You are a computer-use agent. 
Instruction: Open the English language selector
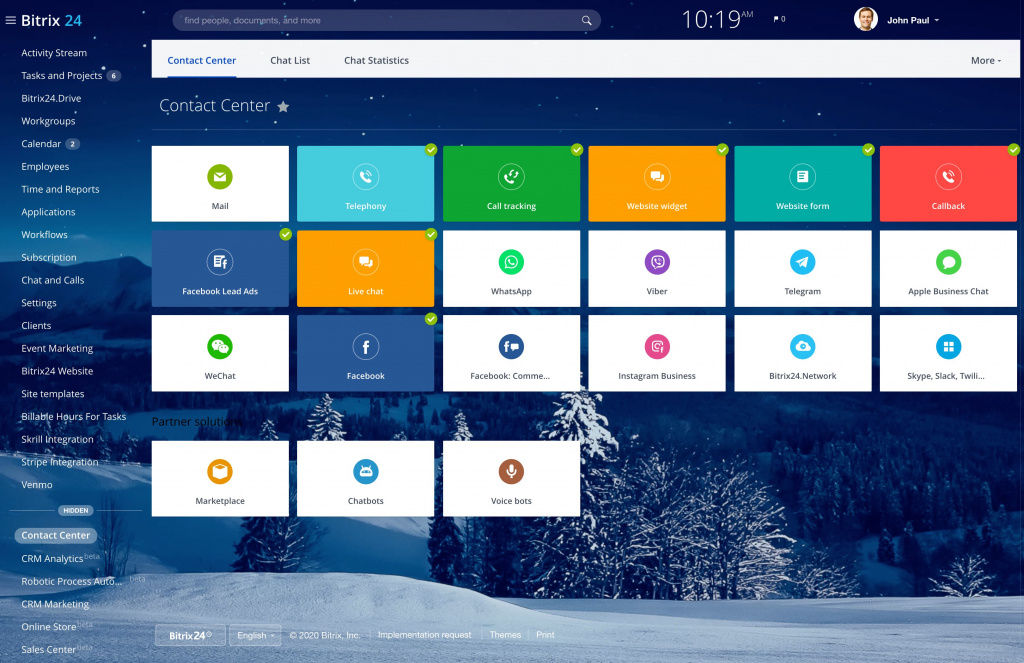click(x=255, y=635)
